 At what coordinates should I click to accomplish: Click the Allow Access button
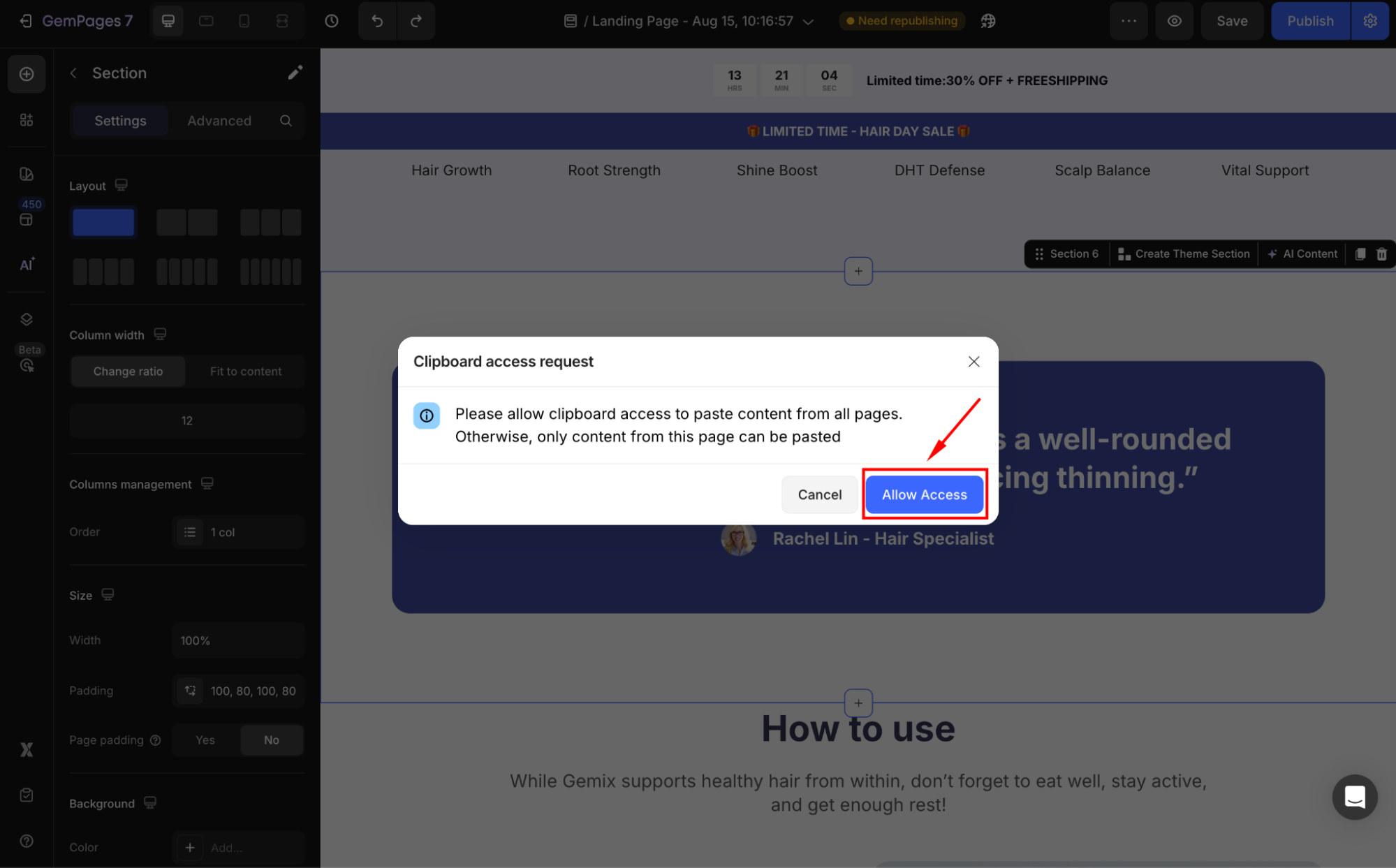924,494
